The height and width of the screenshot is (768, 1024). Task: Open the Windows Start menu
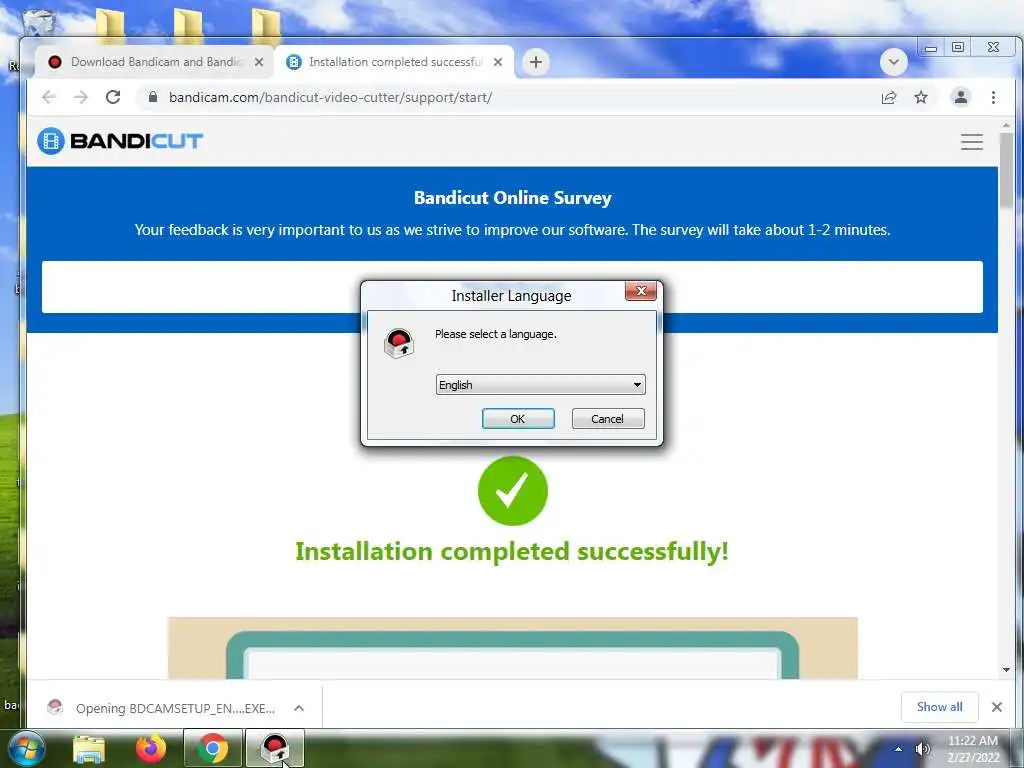27,749
